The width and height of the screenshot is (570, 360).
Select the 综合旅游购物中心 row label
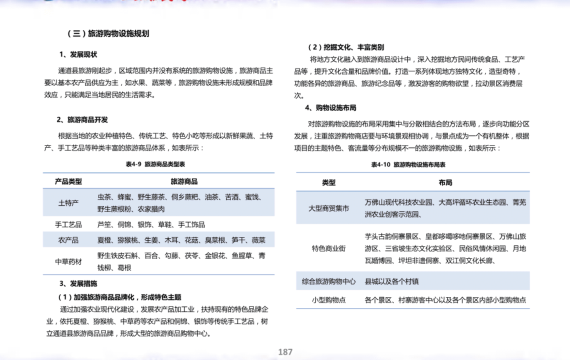click(x=329, y=281)
